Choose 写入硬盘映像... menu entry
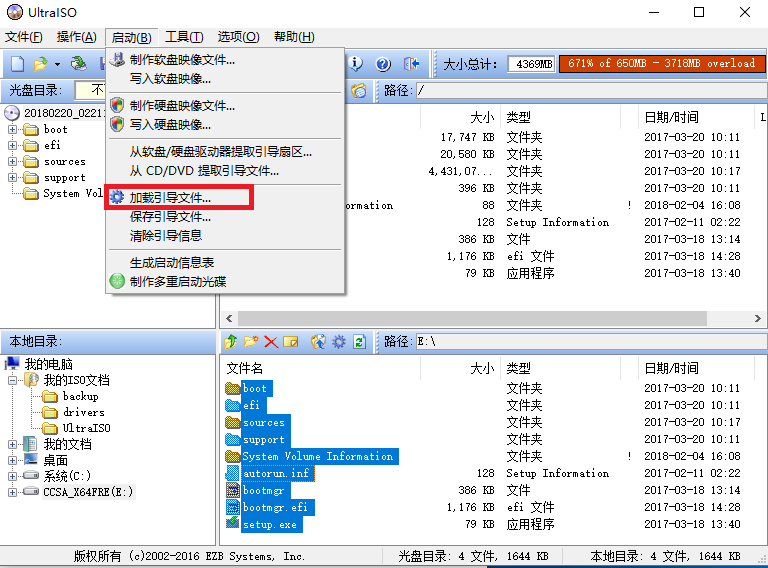 coord(225,124)
